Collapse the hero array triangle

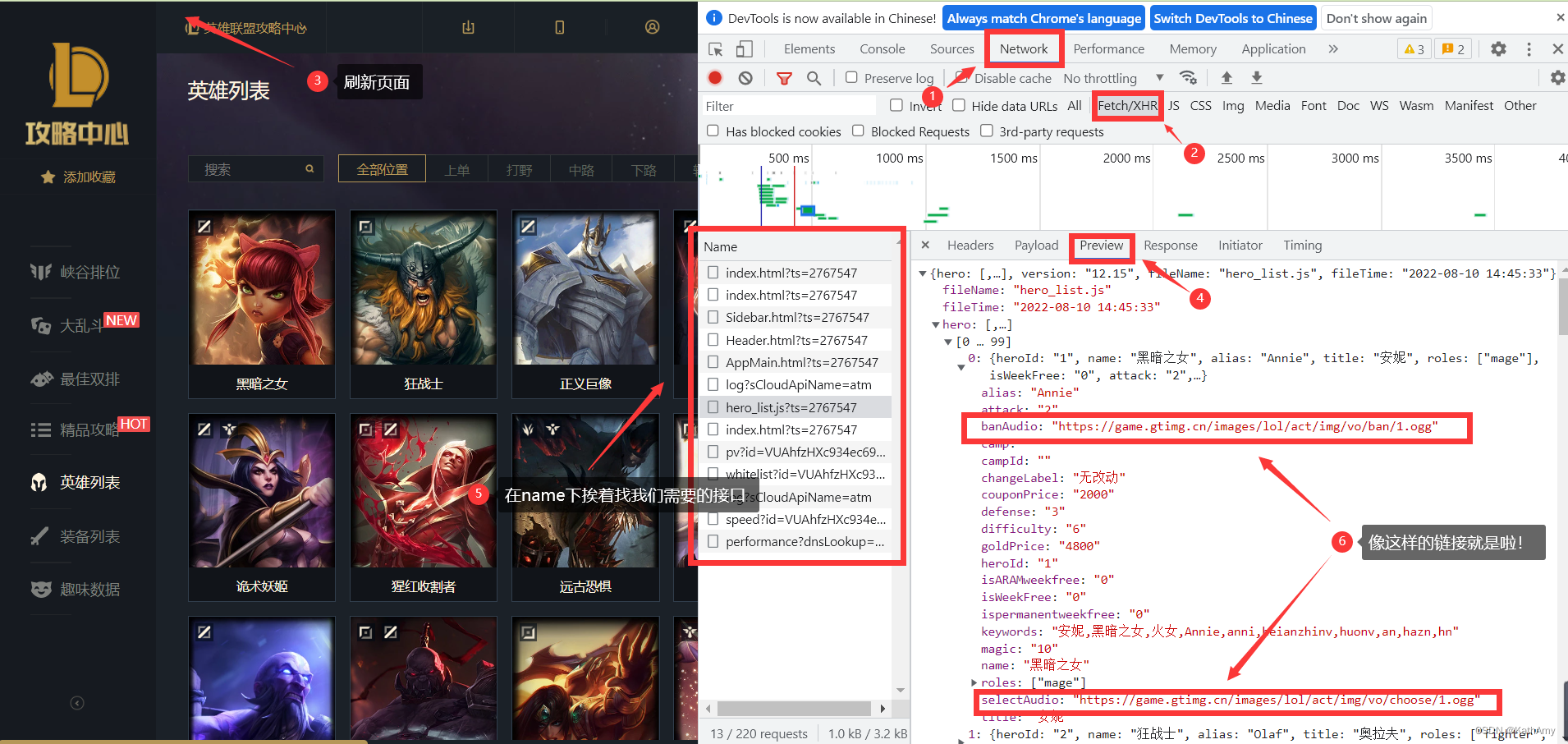tap(935, 325)
